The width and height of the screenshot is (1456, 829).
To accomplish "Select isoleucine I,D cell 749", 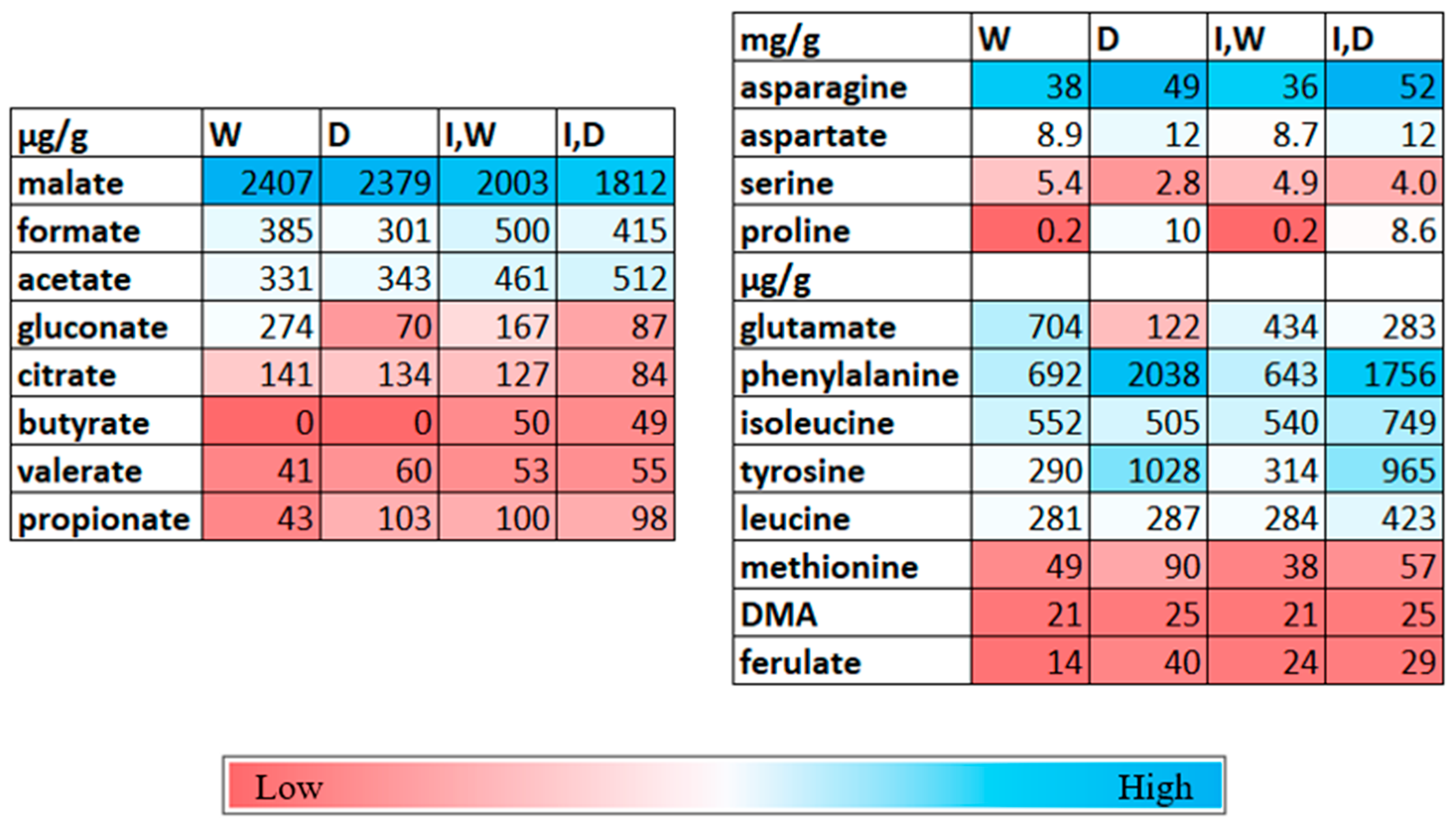I will [x=1384, y=423].
